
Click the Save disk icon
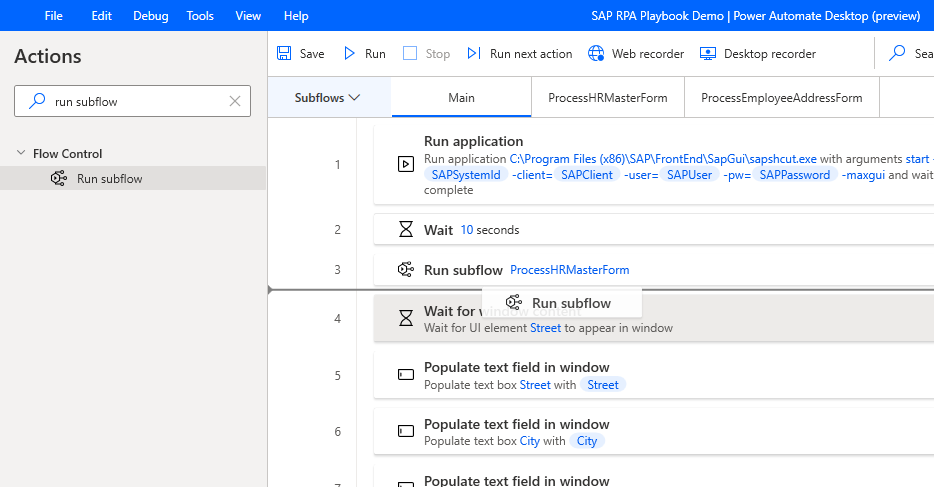[x=284, y=54]
